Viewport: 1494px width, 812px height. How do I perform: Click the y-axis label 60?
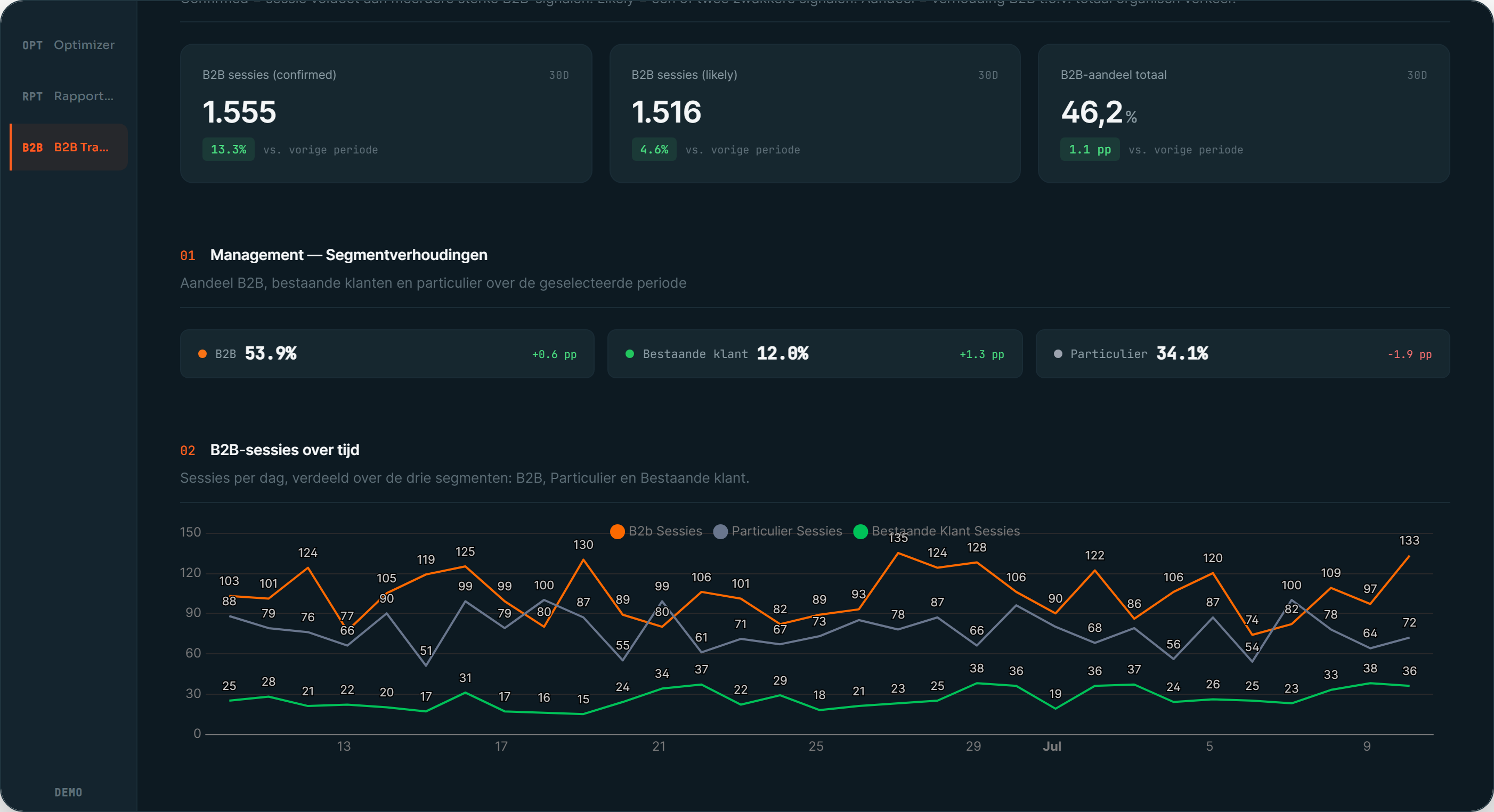(x=193, y=654)
